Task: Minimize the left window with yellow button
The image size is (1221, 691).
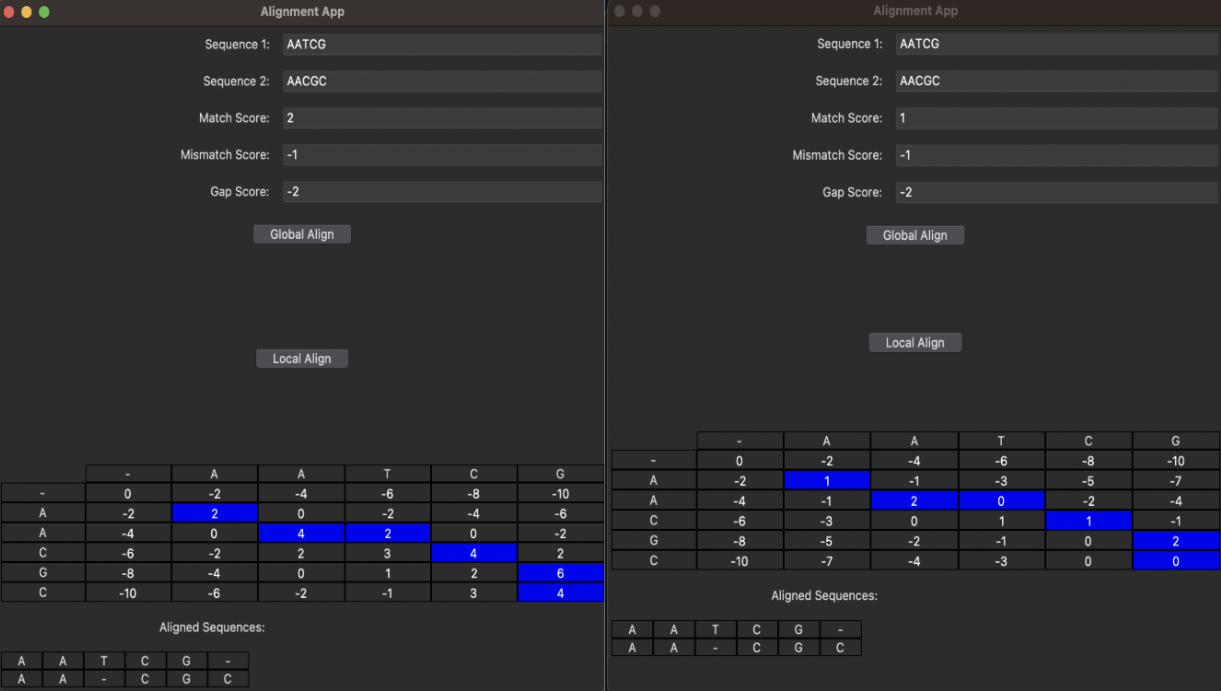Action: click(x=27, y=12)
